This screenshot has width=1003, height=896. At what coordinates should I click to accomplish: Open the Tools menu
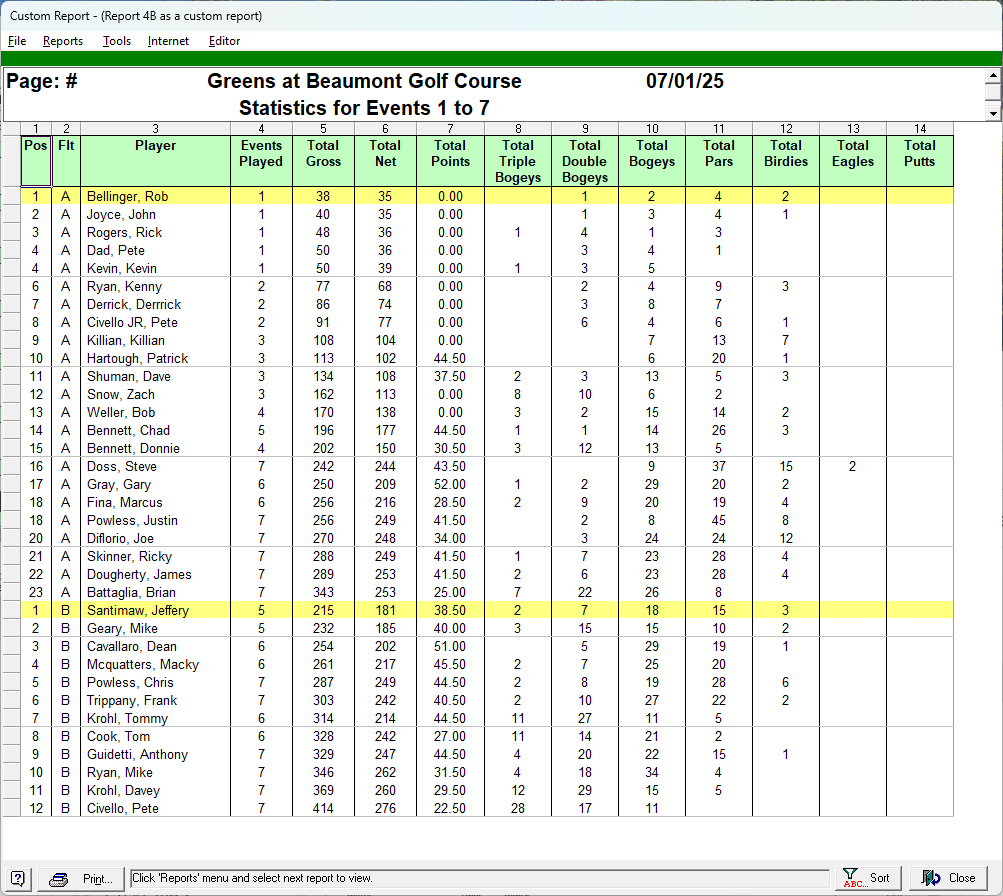click(117, 41)
